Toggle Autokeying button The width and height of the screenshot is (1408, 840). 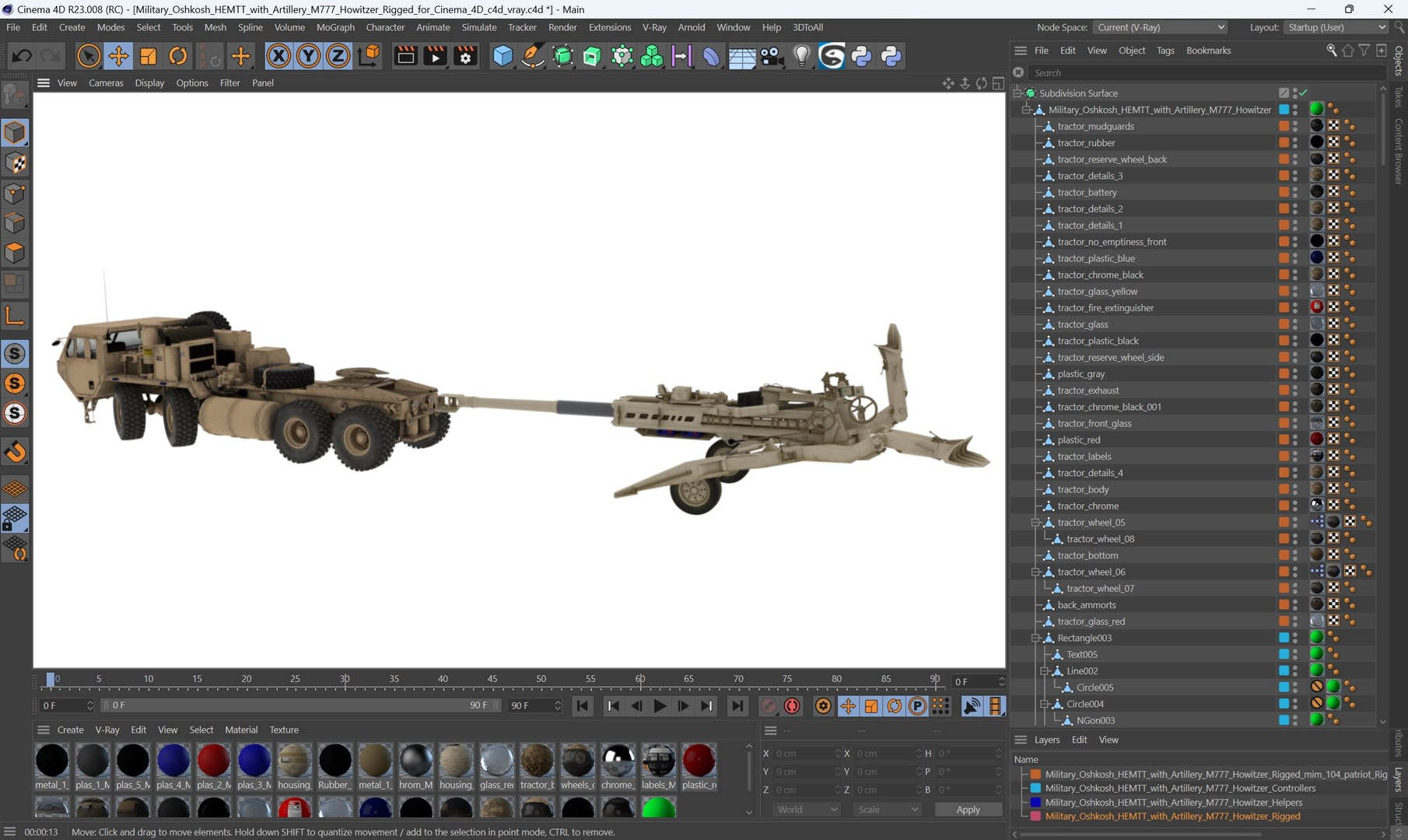pyautogui.click(x=792, y=705)
